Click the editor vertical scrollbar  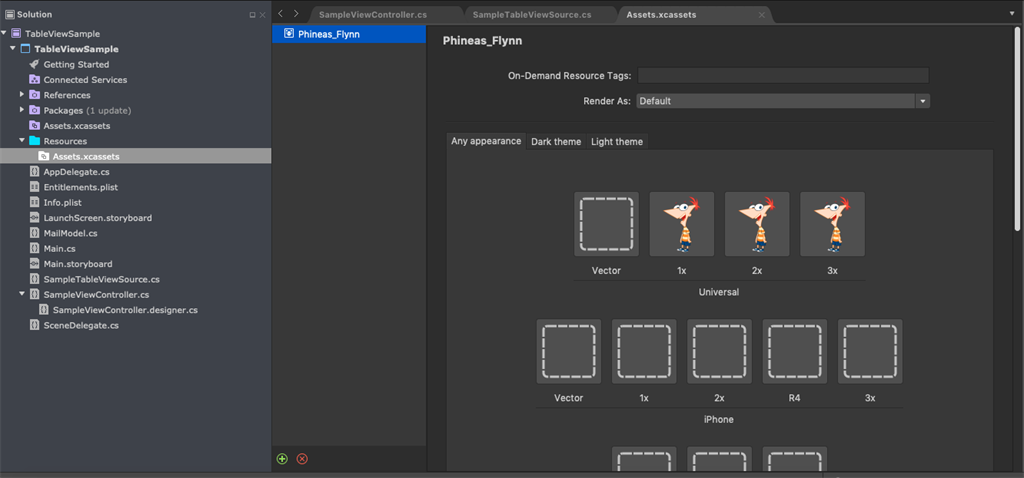pos(1017,131)
